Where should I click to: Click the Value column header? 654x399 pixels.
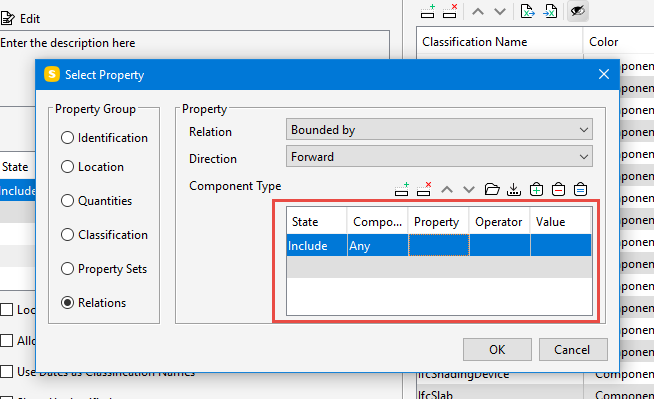tap(561, 222)
